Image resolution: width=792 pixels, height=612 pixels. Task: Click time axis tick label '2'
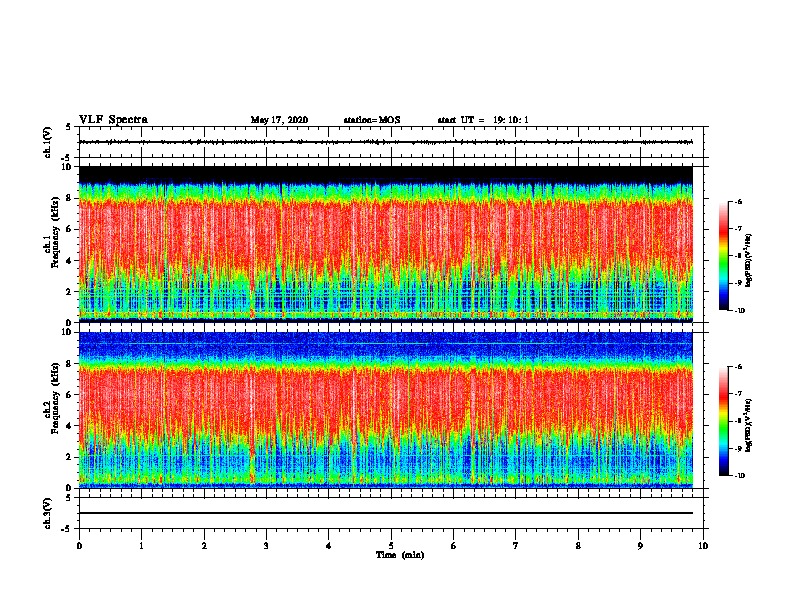204,546
